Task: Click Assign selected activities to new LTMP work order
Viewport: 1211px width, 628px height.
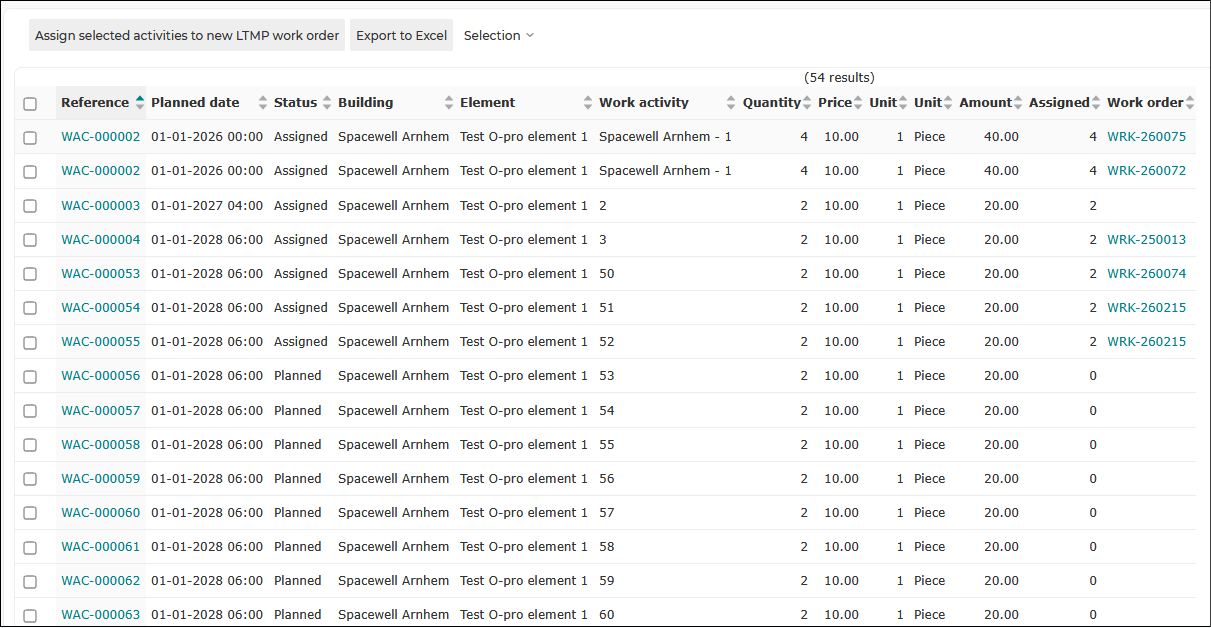Action: click(x=187, y=35)
